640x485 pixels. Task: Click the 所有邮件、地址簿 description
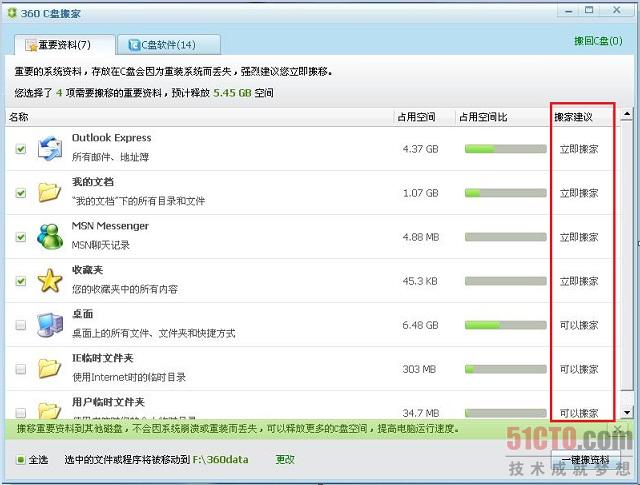coord(110,157)
